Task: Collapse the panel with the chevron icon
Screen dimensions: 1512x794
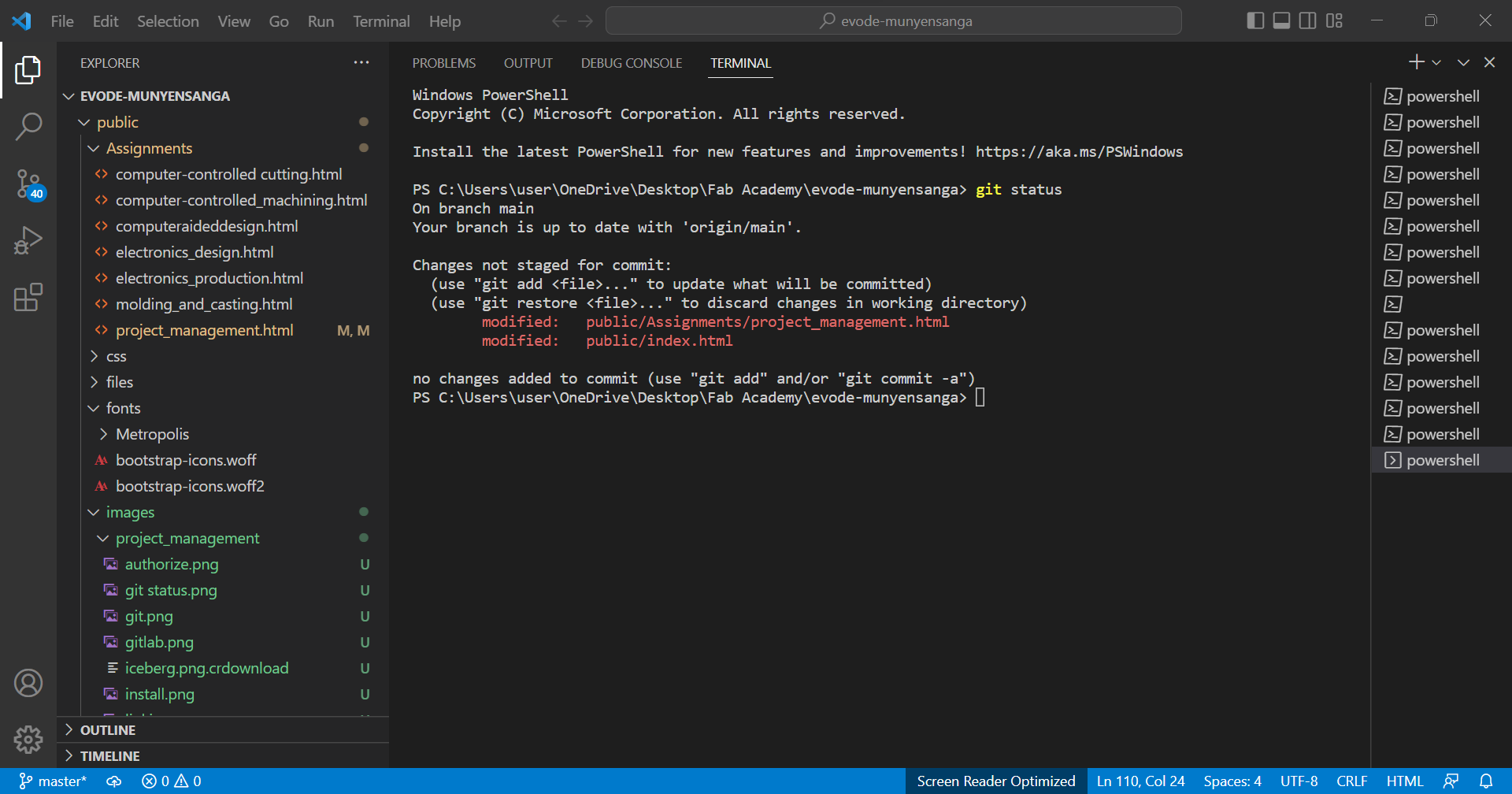Action: (1463, 62)
